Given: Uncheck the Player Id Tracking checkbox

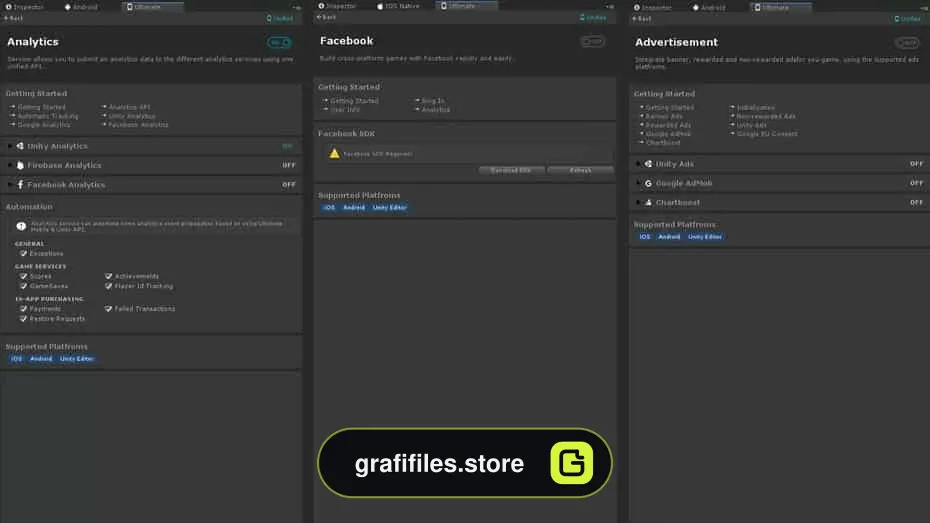Looking at the screenshot, I should coord(109,286).
